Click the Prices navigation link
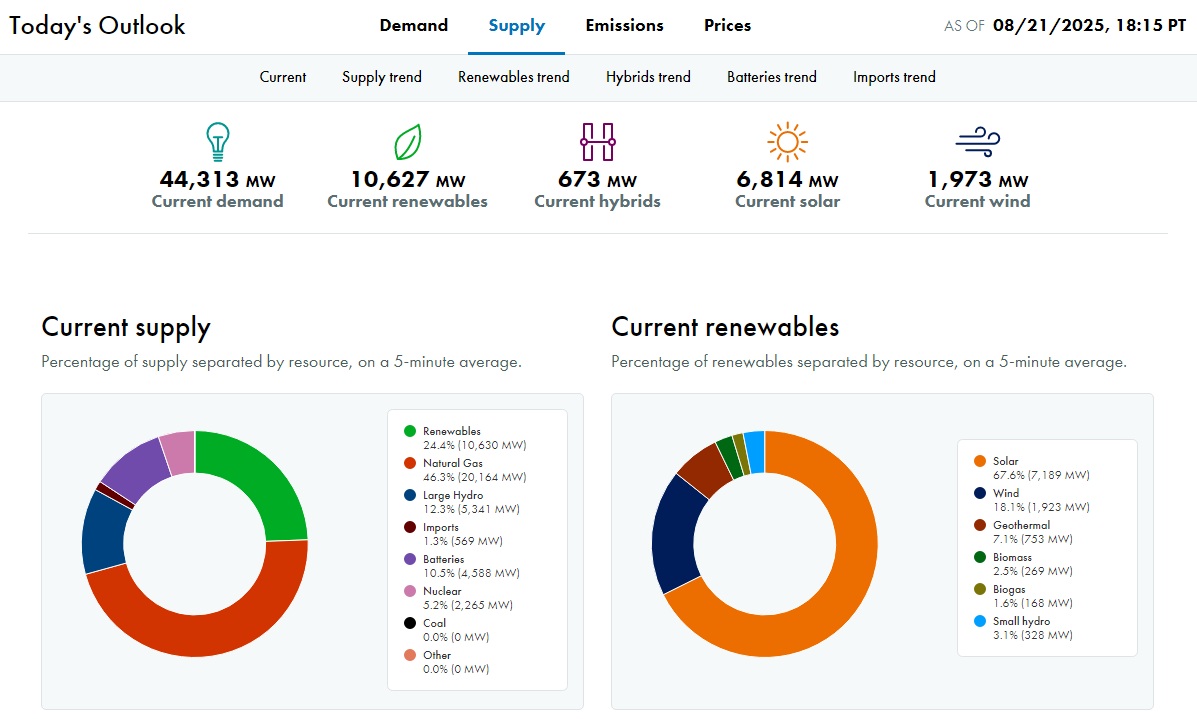The width and height of the screenshot is (1197, 719). pyautogui.click(x=727, y=25)
